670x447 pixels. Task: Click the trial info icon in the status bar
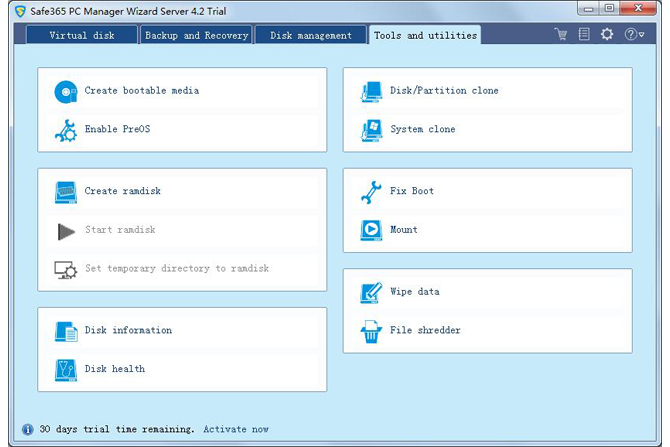(28, 429)
